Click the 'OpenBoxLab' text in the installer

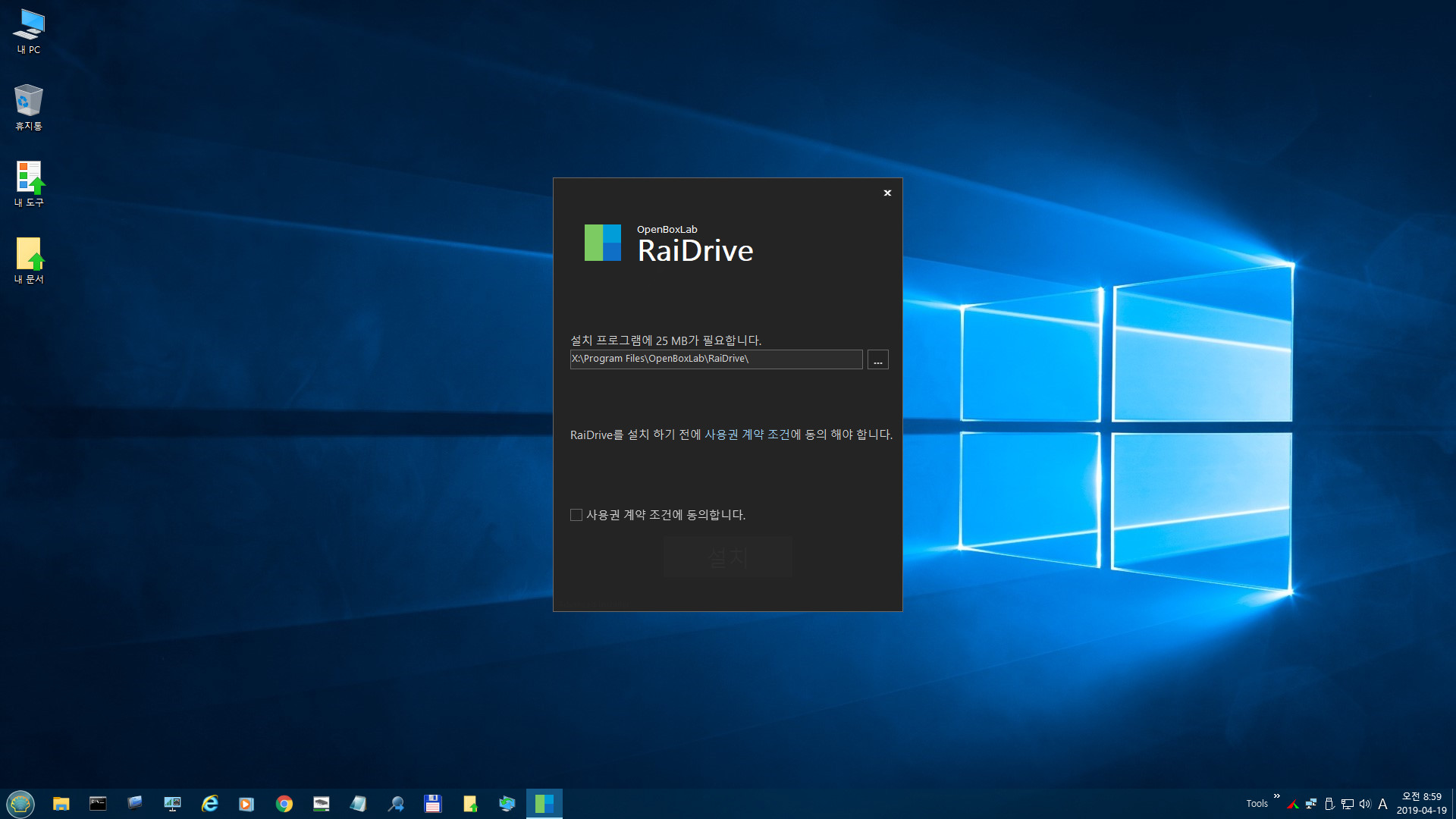pyautogui.click(x=667, y=229)
